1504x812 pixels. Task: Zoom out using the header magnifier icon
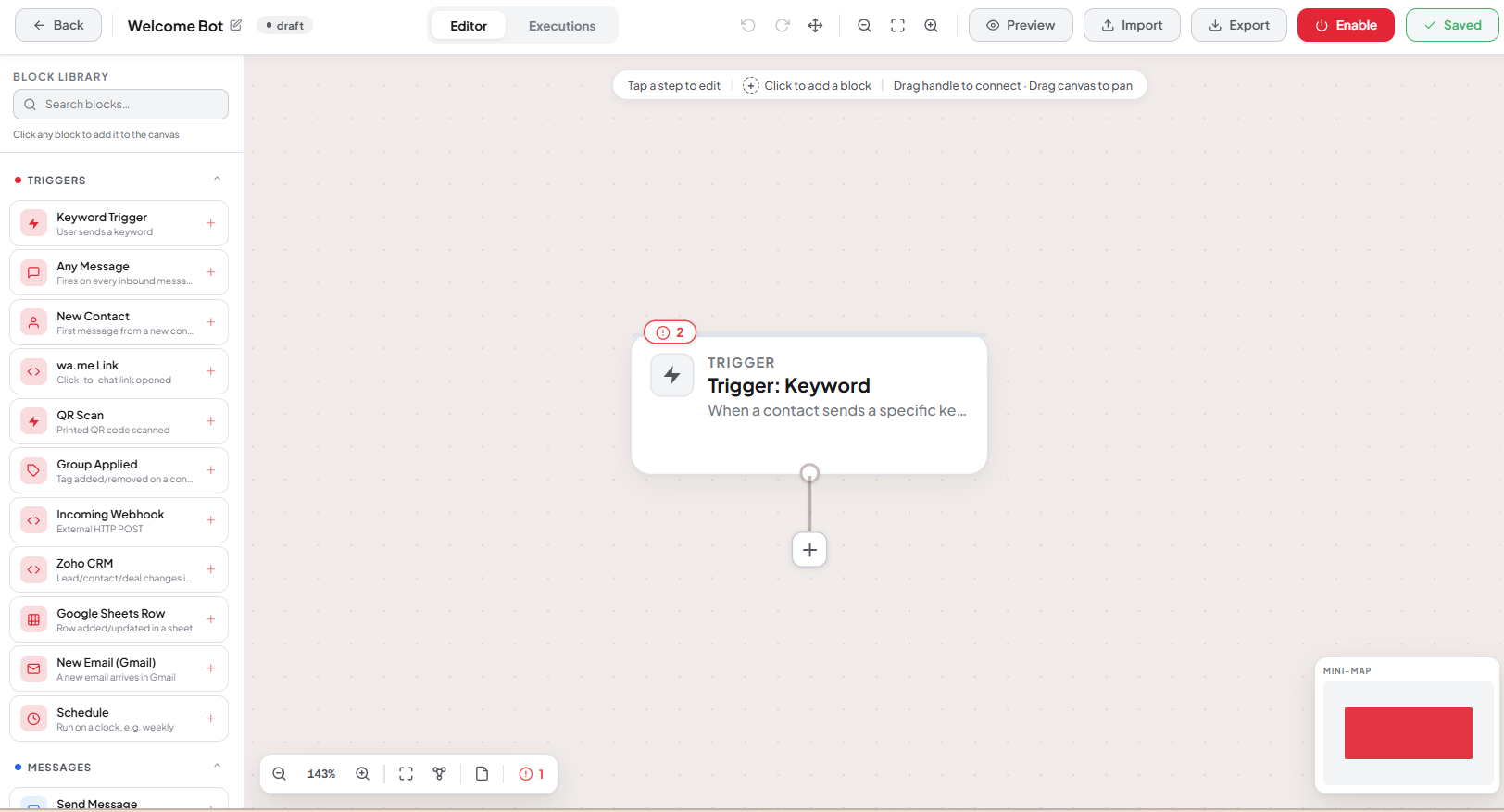coord(864,25)
